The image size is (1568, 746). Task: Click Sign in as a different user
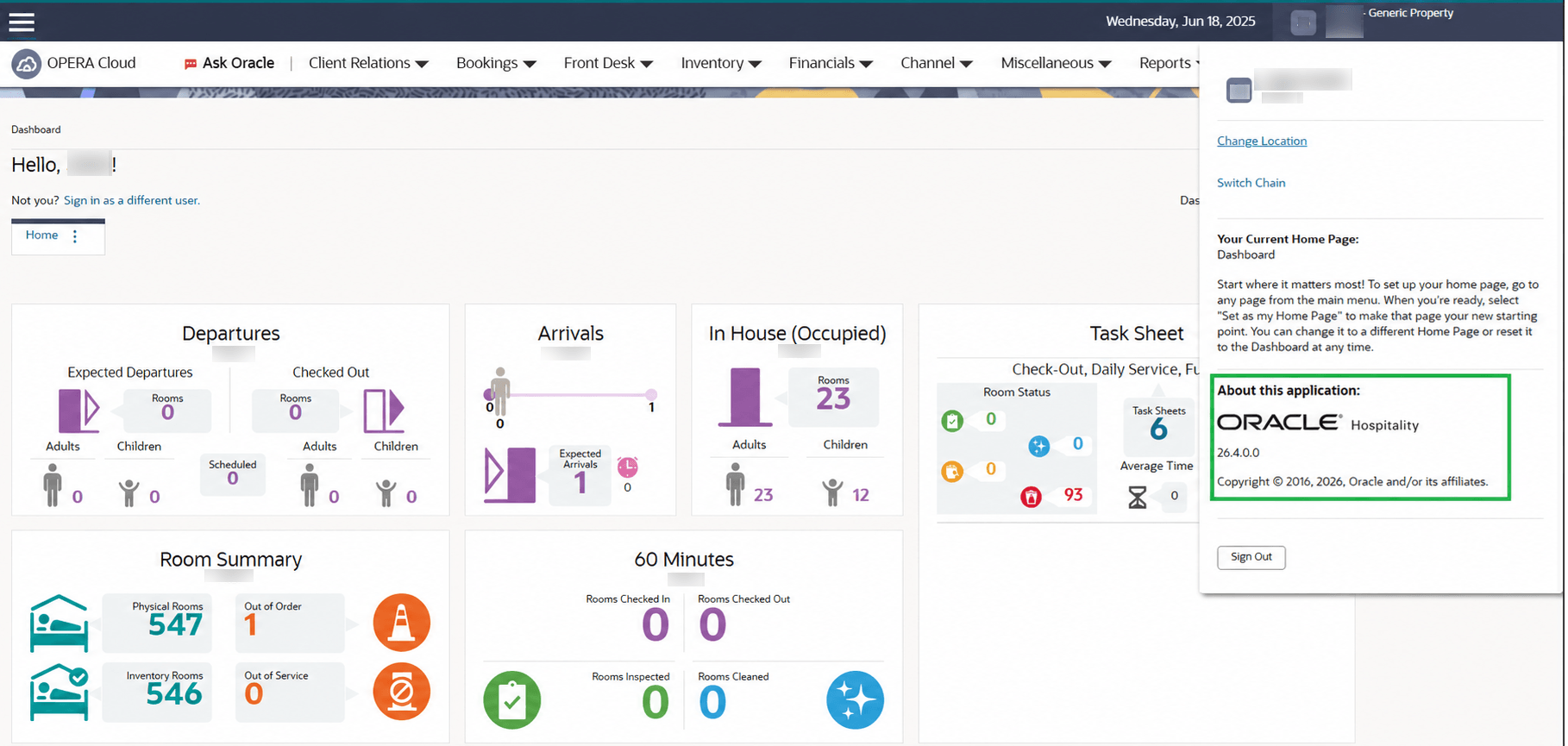coord(132,200)
